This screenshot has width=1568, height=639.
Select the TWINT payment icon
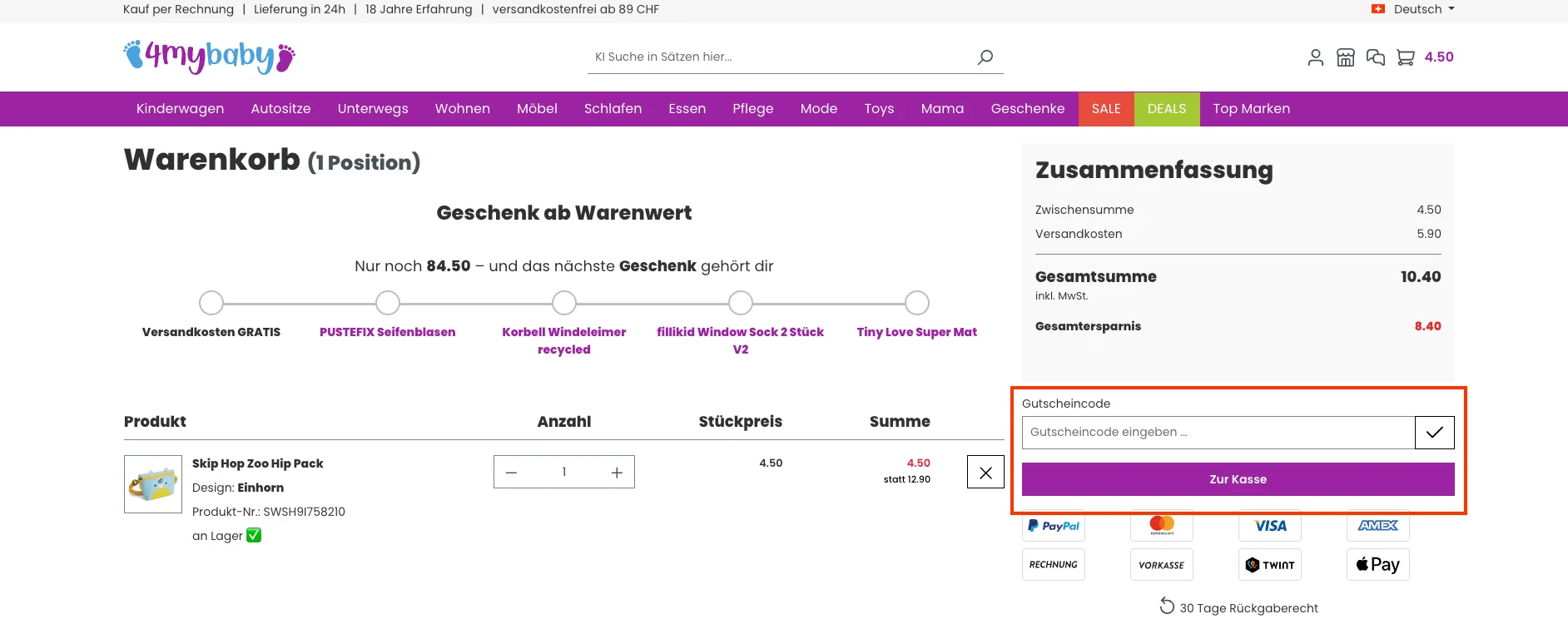(x=1270, y=565)
